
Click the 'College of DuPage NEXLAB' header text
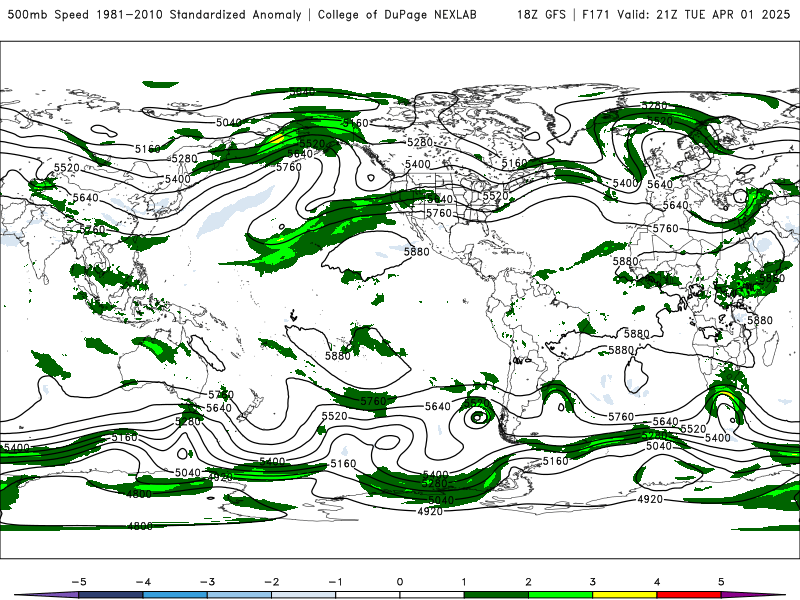[x=397, y=14]
